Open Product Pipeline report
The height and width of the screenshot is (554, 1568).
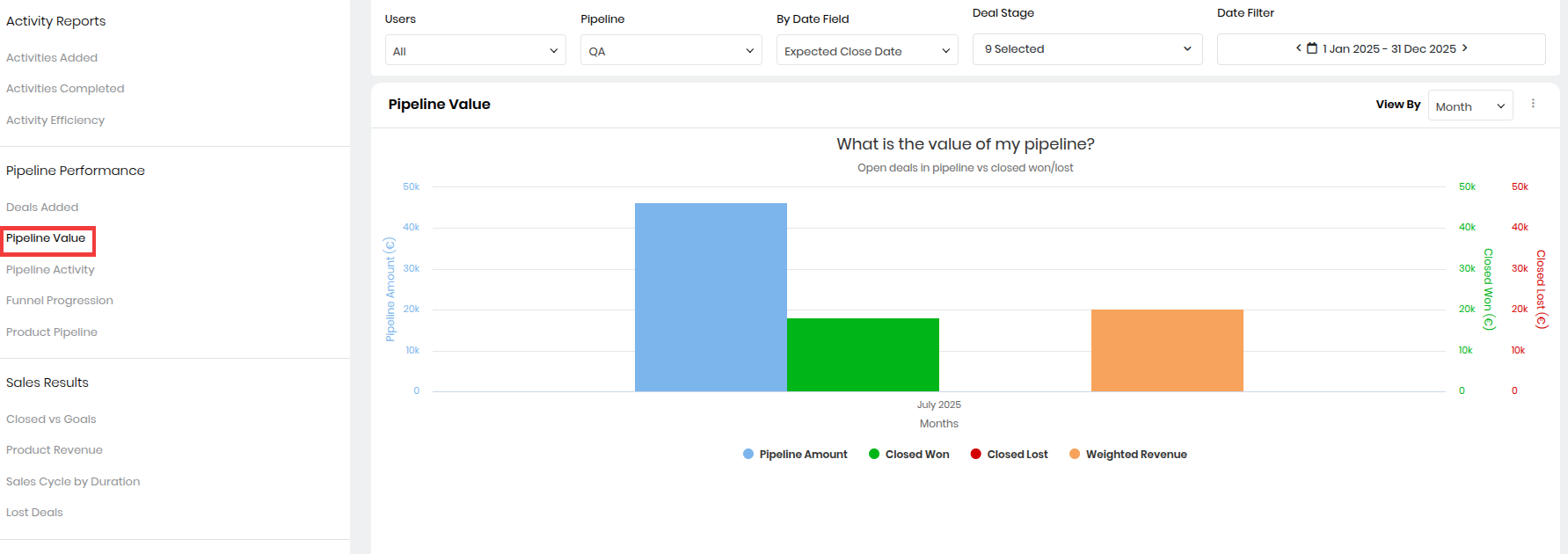tap(52, 332)
